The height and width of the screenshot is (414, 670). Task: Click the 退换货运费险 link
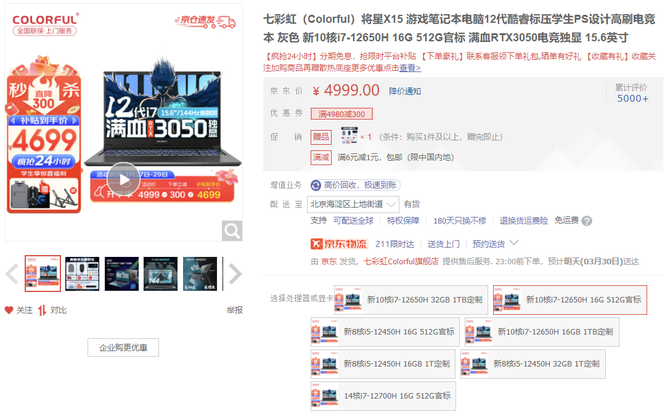pos(523,220)
